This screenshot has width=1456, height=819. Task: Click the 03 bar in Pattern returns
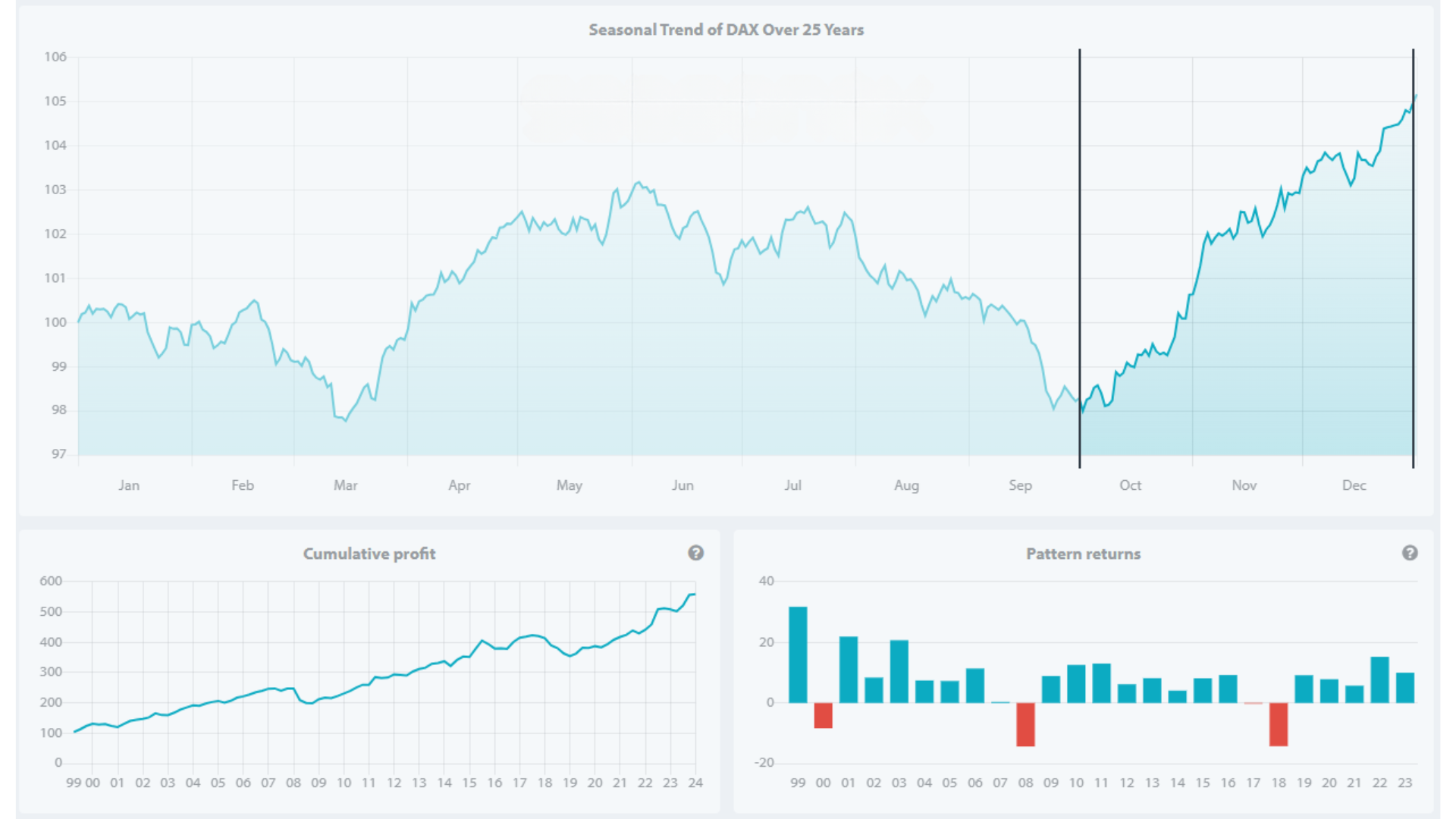point(899,671)
